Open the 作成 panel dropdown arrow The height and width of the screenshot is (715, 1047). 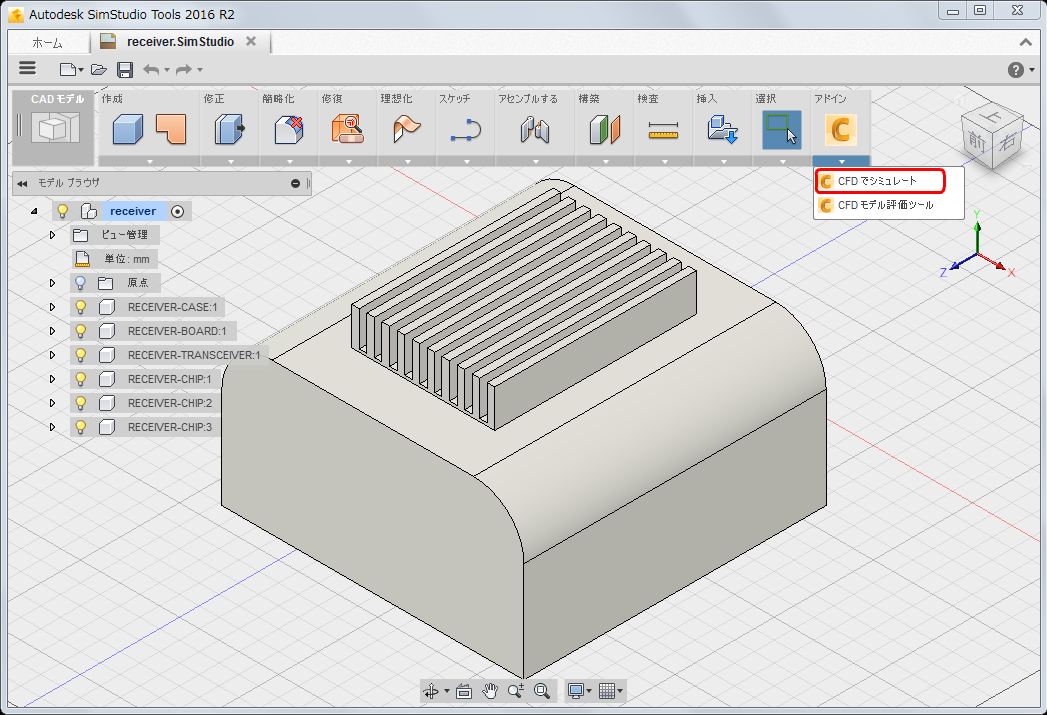(150, 161)
